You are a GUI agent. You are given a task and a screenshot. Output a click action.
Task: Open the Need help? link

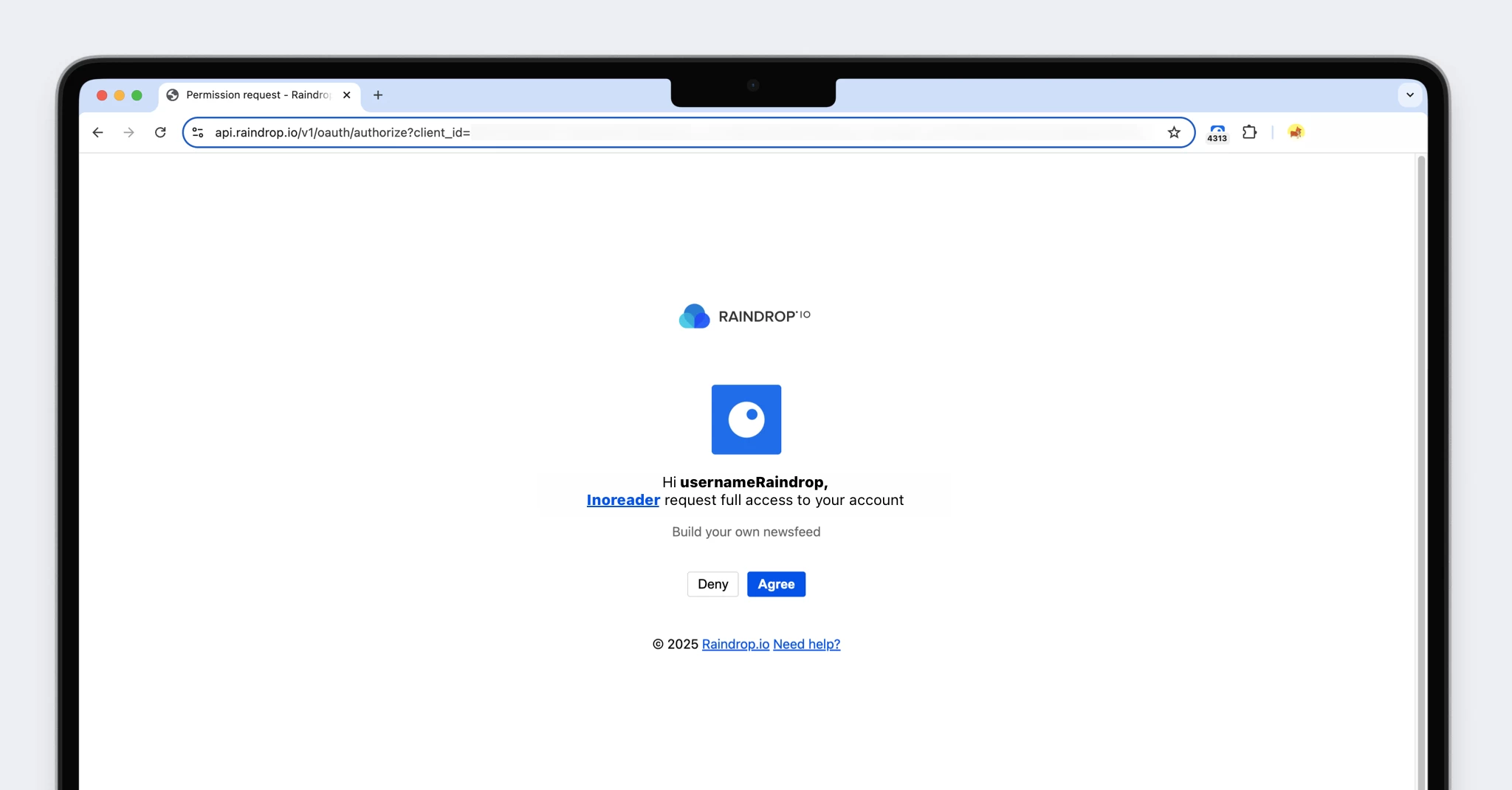(806, 644)
